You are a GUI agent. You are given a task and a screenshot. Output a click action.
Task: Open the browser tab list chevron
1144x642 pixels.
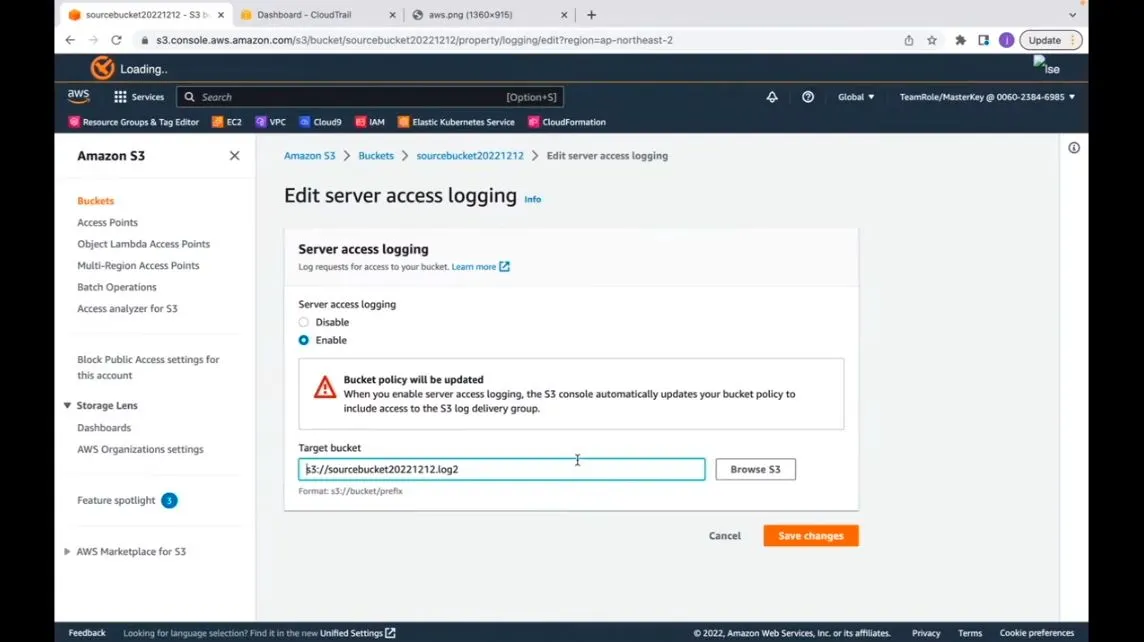[1072, 15]
